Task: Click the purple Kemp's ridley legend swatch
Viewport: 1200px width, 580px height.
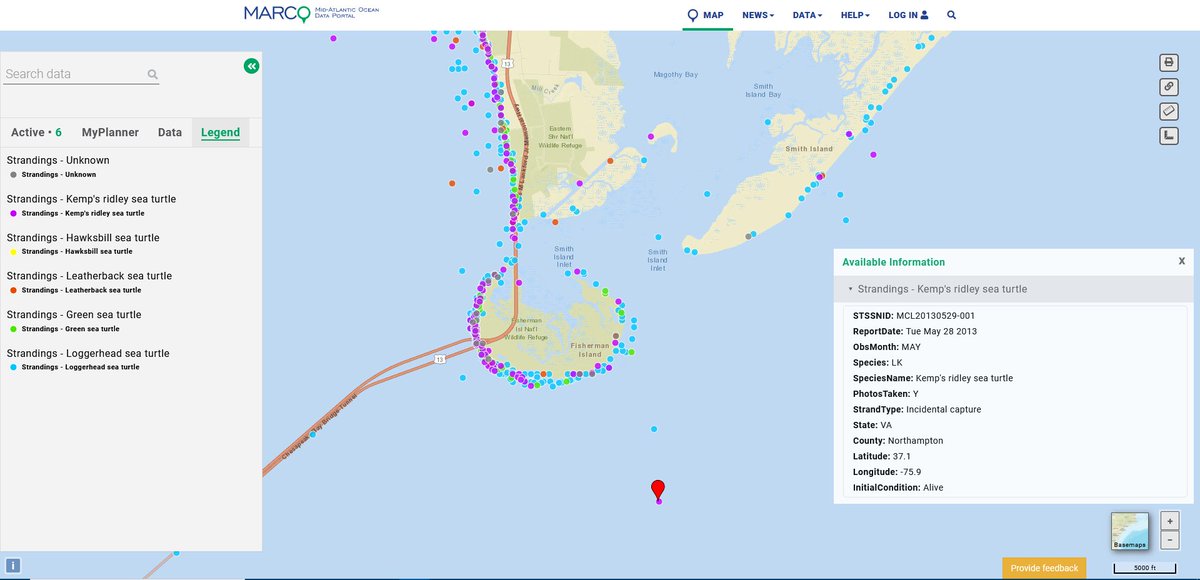Action: (13, 213)
